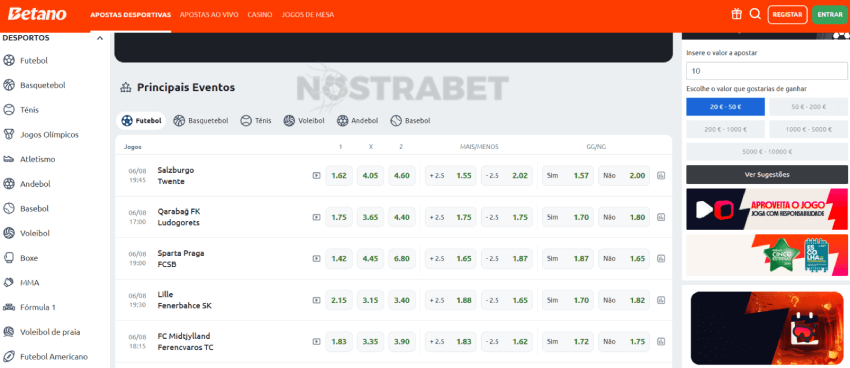
Task: Select the Ténis tab in Principais Eventos
Action: click(256, 121)
